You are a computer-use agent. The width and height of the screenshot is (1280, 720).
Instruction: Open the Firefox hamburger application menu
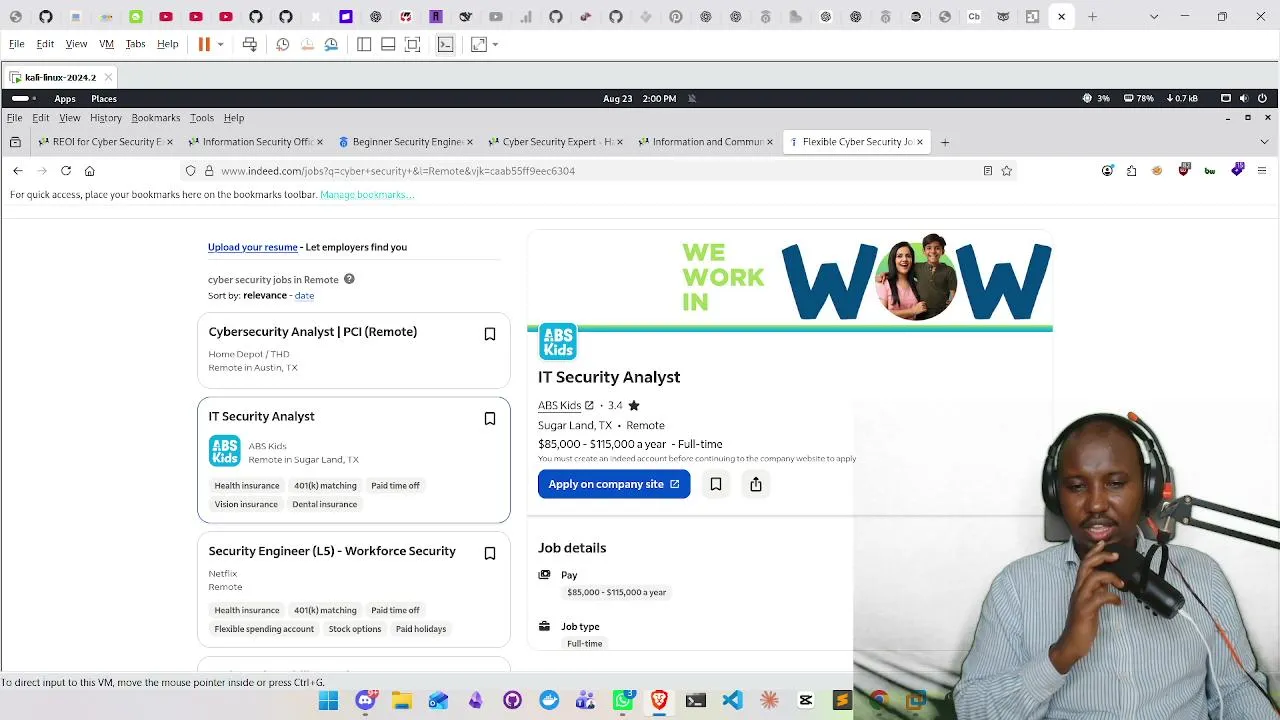click(1262, 171)
